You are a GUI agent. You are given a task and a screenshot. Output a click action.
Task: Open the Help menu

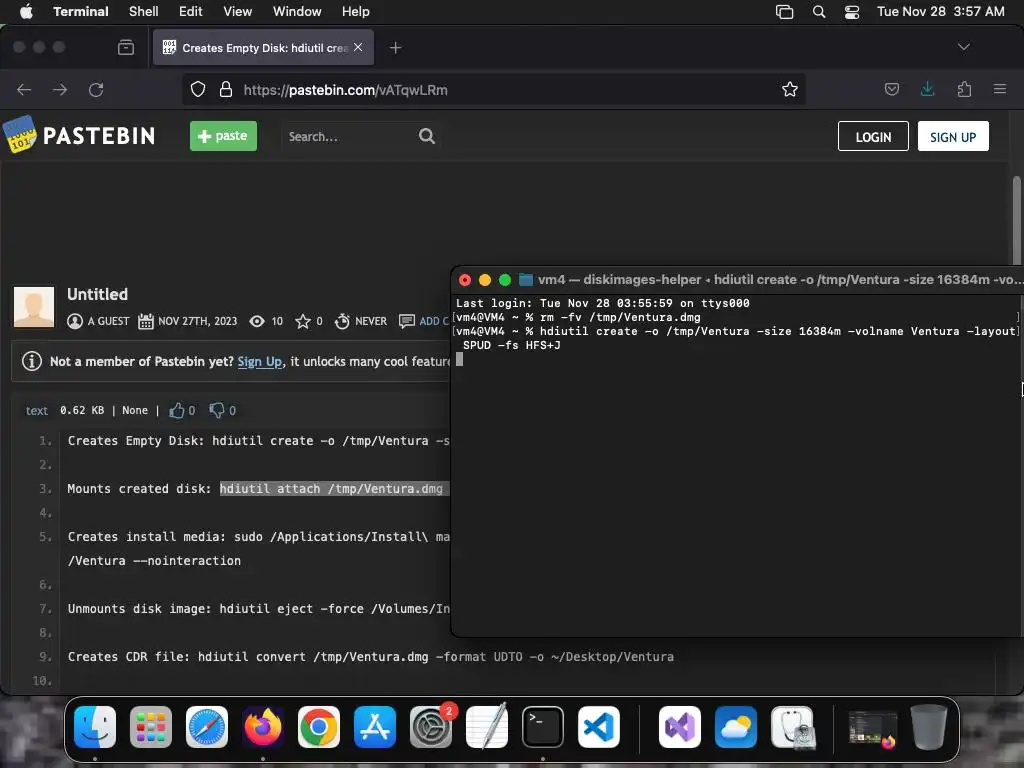(x=356, y=12)
